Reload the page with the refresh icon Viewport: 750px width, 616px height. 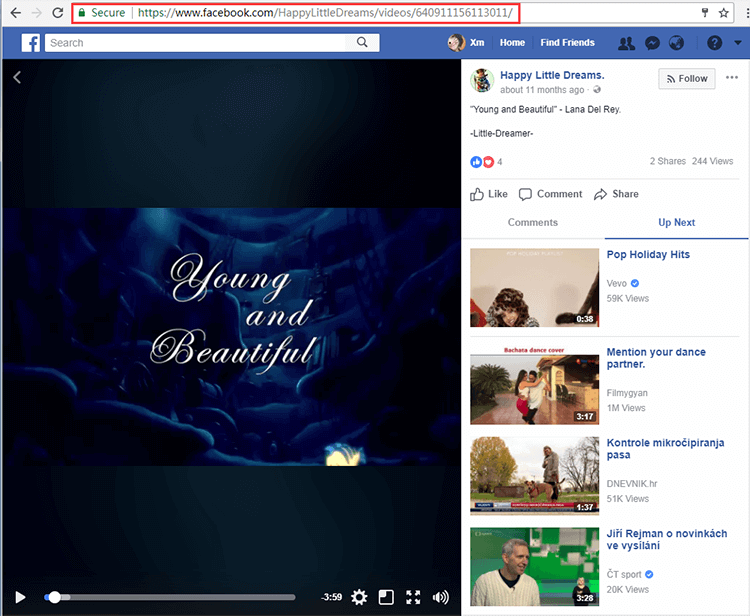[x=58, y=13]
